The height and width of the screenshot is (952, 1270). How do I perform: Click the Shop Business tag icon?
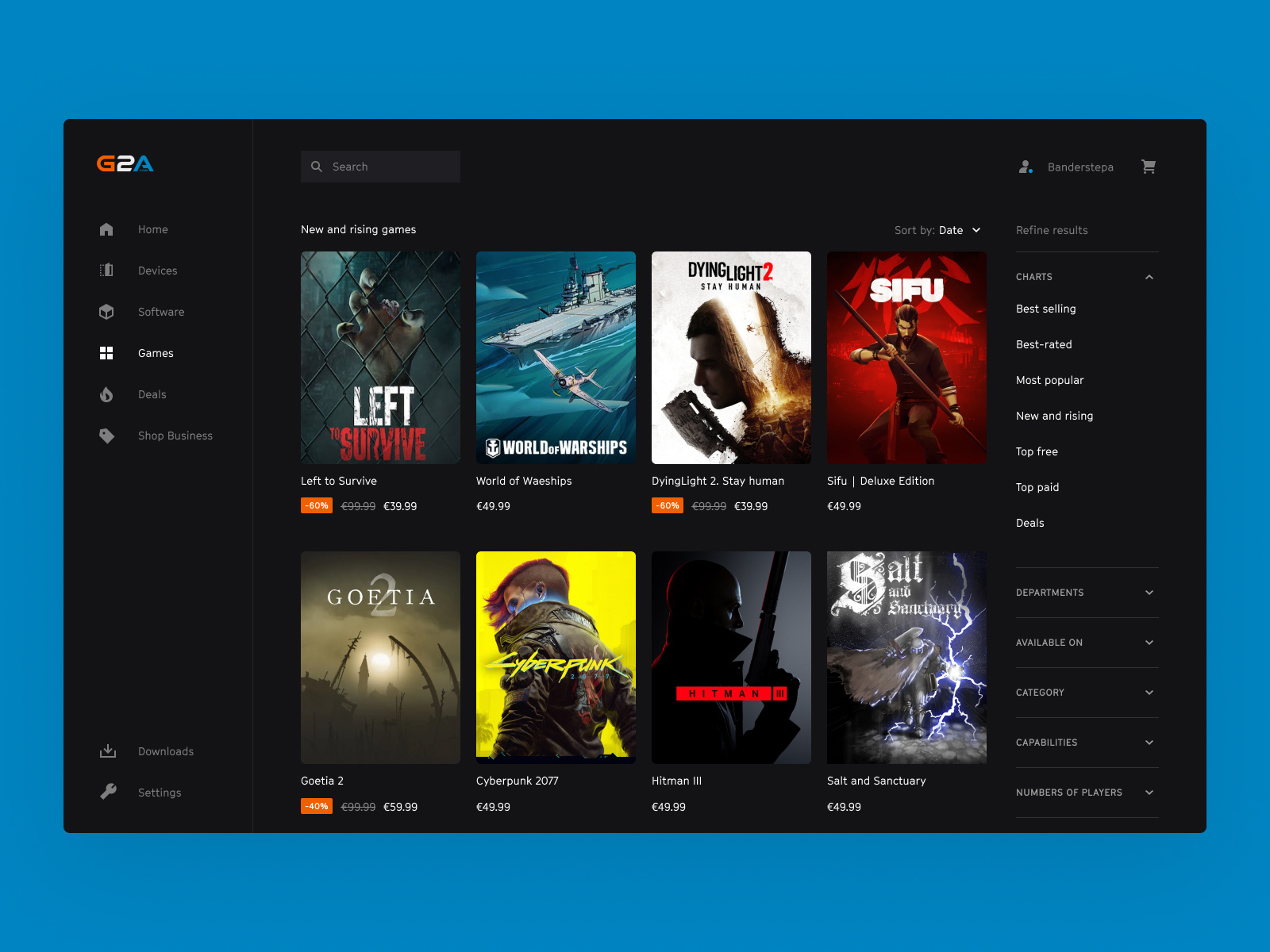(106, 436)
